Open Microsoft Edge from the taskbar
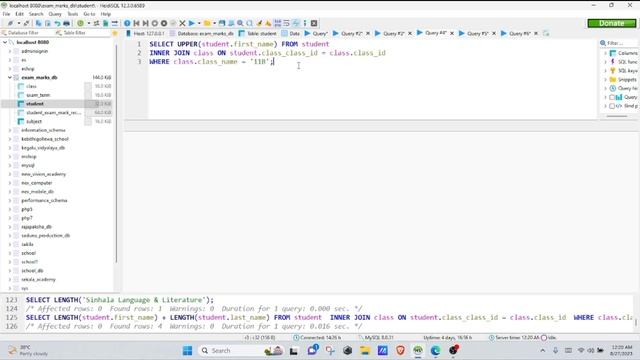 click(x=435, y=350)
